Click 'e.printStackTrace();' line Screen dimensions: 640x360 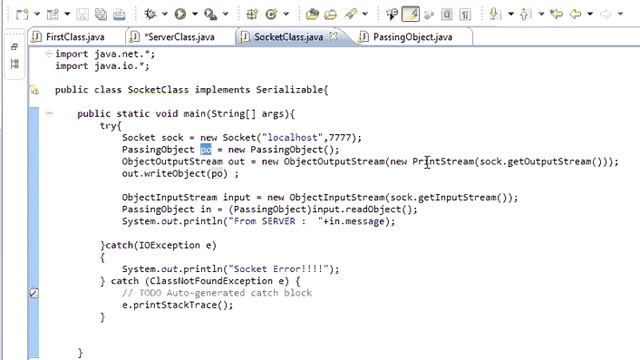[x=178, y=305]
